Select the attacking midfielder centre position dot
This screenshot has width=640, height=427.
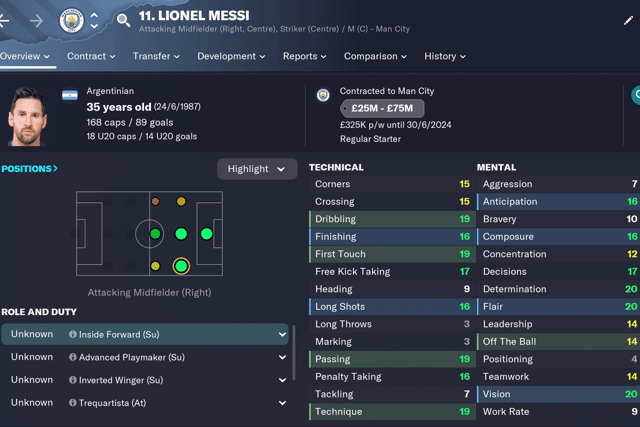coord(181,234)
